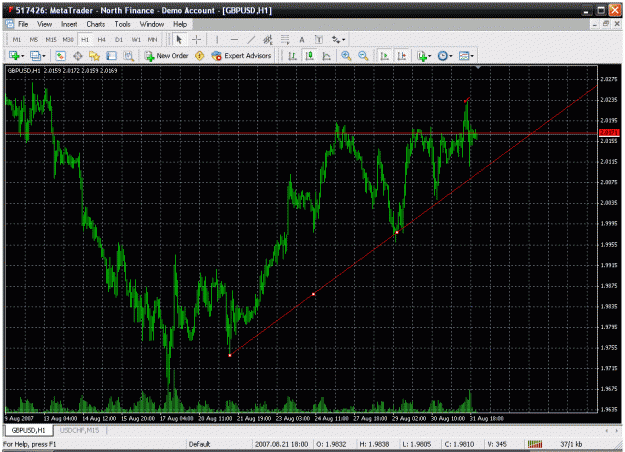Viewport: 625px width, 452px height.
Task: Select the MN timeframe button
Action: 152,39
